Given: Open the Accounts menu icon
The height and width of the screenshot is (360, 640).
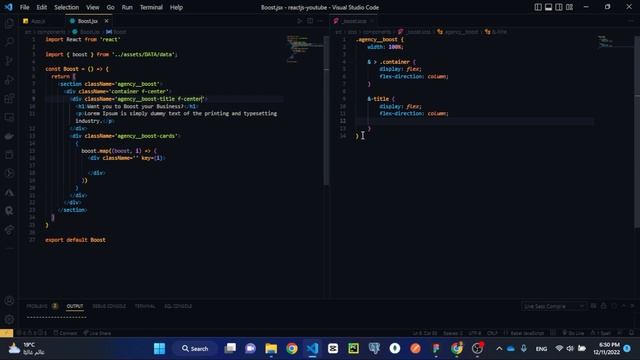Looking at the screenshot, I should click(9, 301).
